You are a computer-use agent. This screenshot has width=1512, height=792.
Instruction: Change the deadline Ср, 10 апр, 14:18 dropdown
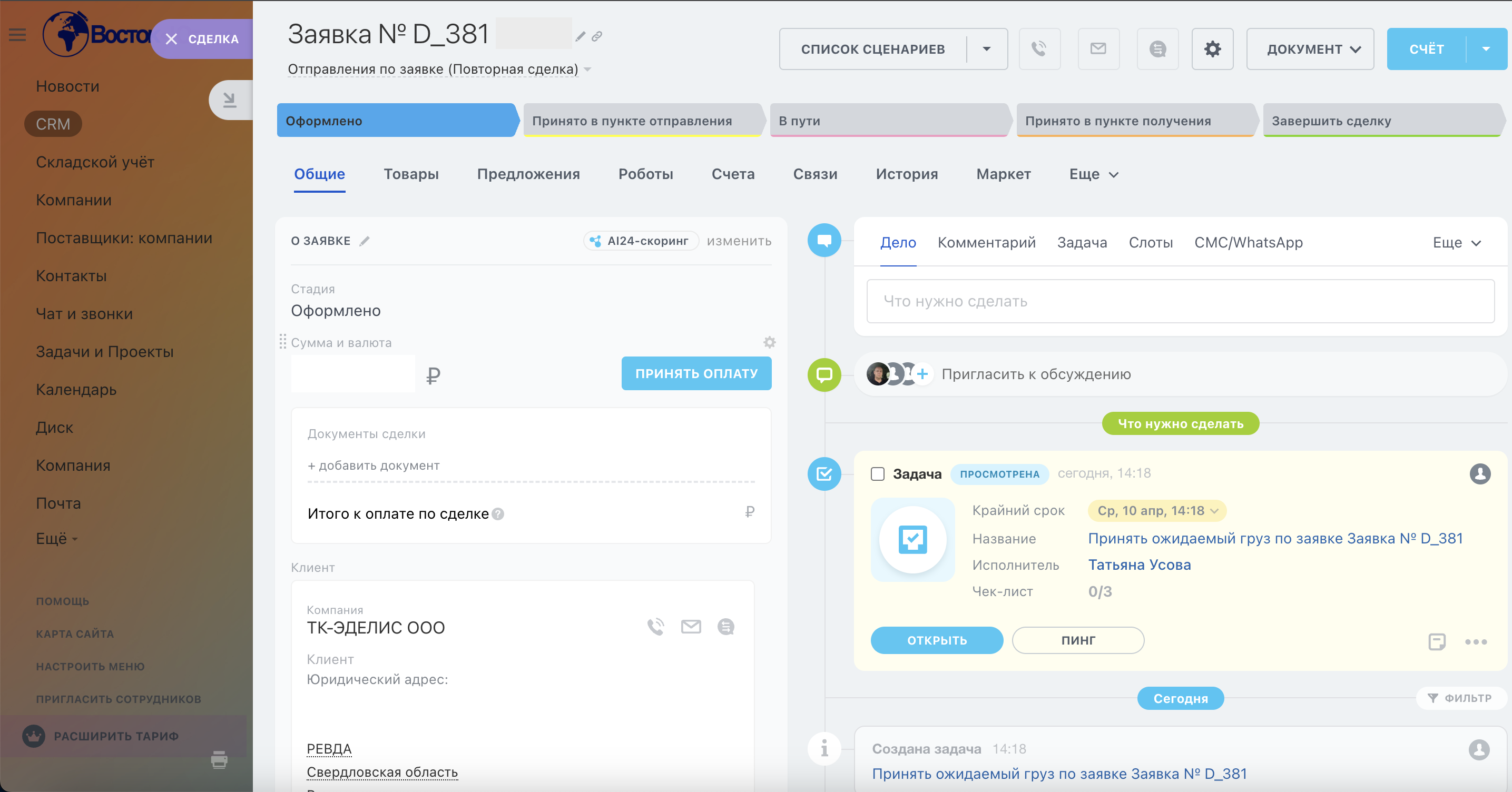[x=1155, y=510]
